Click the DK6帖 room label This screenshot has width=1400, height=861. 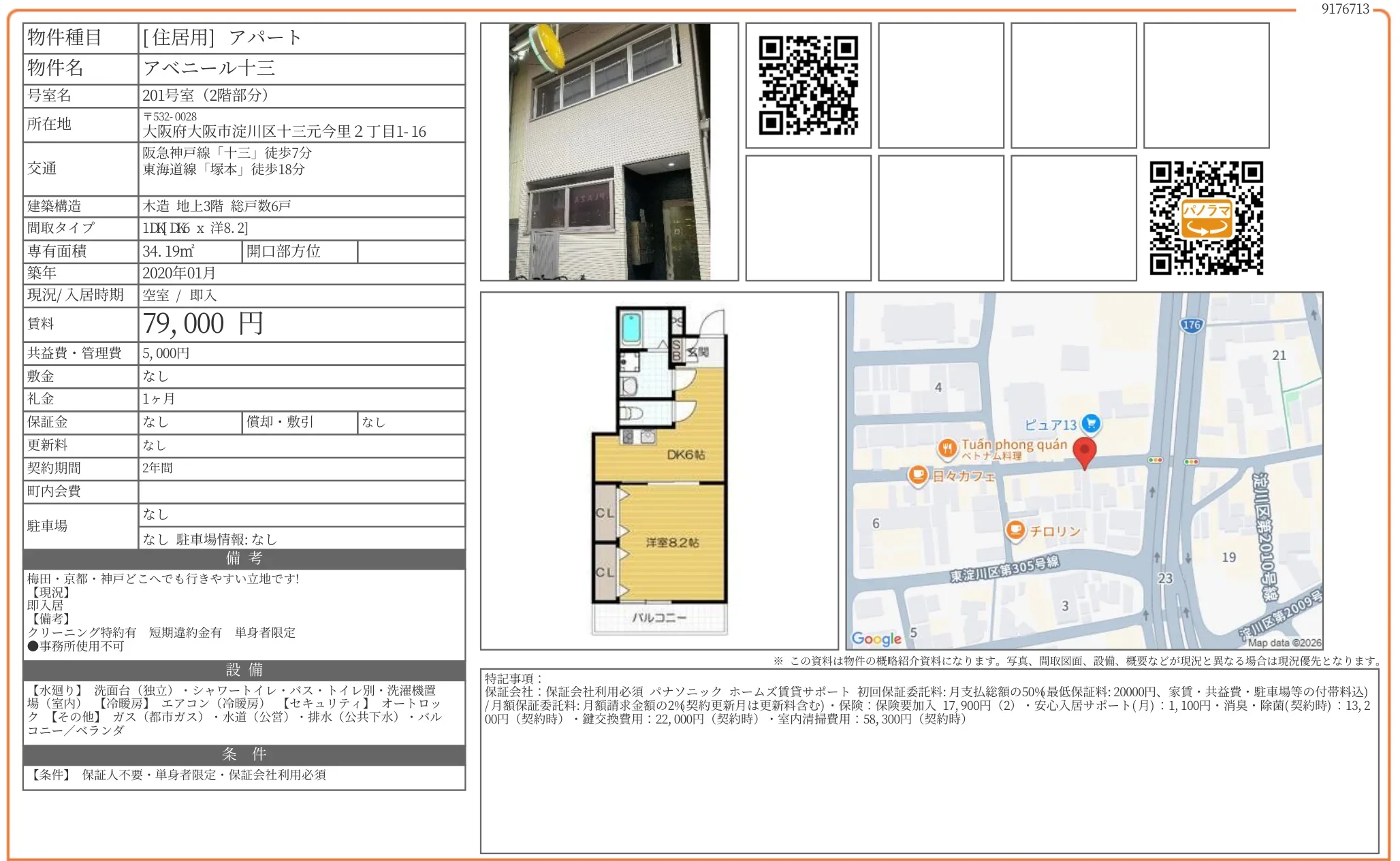pos(685,455)
